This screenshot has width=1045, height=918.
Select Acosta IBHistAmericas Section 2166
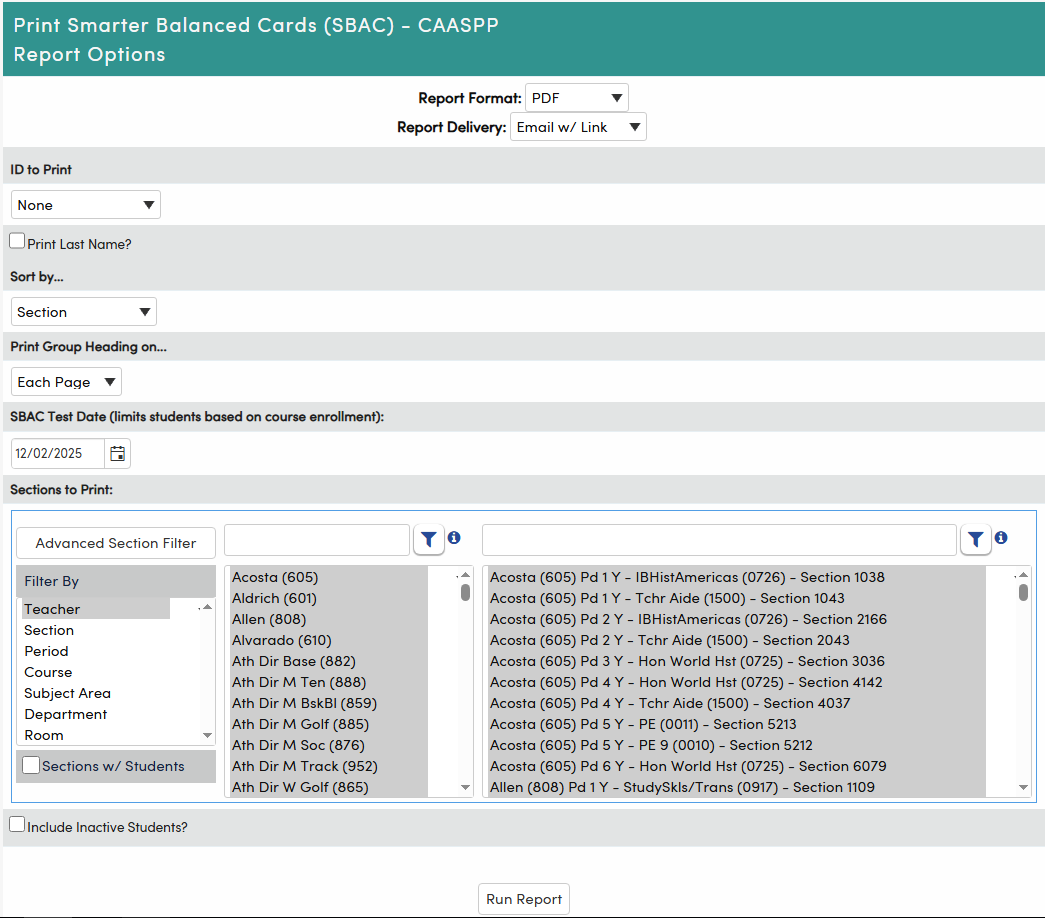(x=737, y=619)
